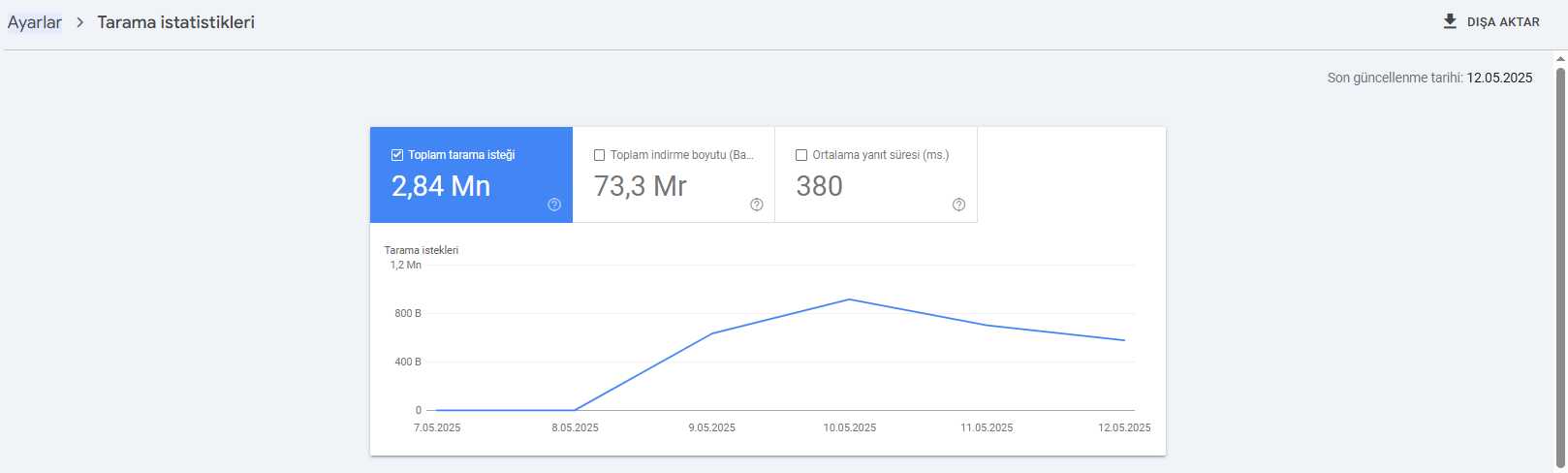Click the download icon next to DIŞA AKTAR
The height and width of the screenshot is (473, 1568).
coord(1450,21)
